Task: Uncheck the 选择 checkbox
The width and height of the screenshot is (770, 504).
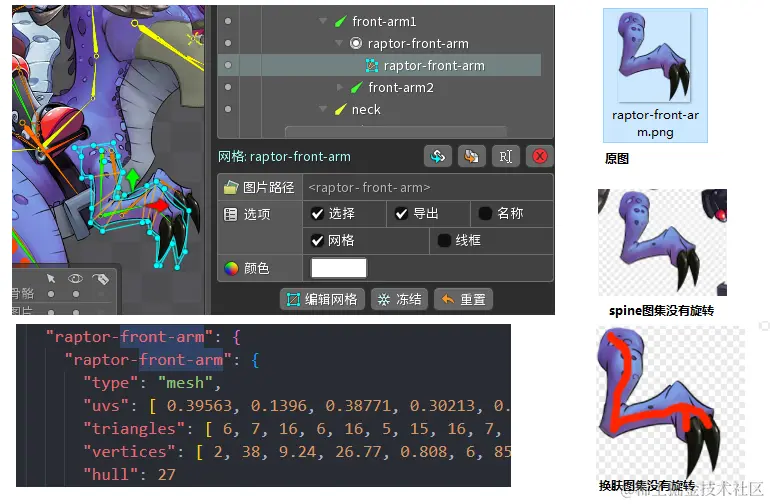Action: click(318, 214)
